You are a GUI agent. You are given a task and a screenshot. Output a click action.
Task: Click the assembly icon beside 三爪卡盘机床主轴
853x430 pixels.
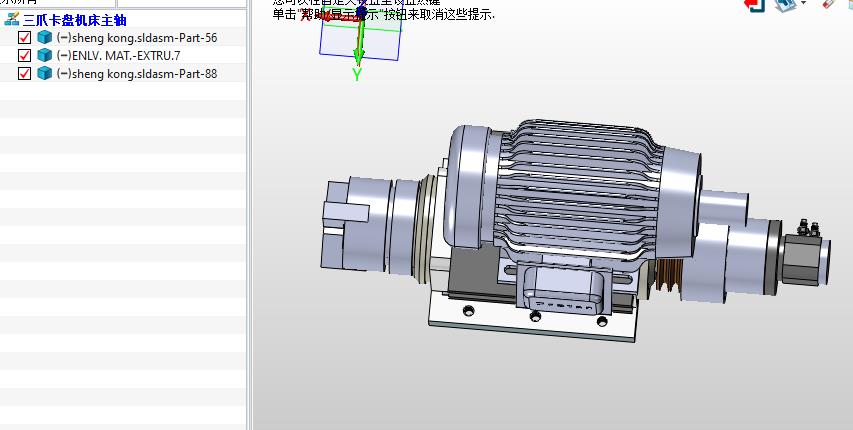(11, 20)
